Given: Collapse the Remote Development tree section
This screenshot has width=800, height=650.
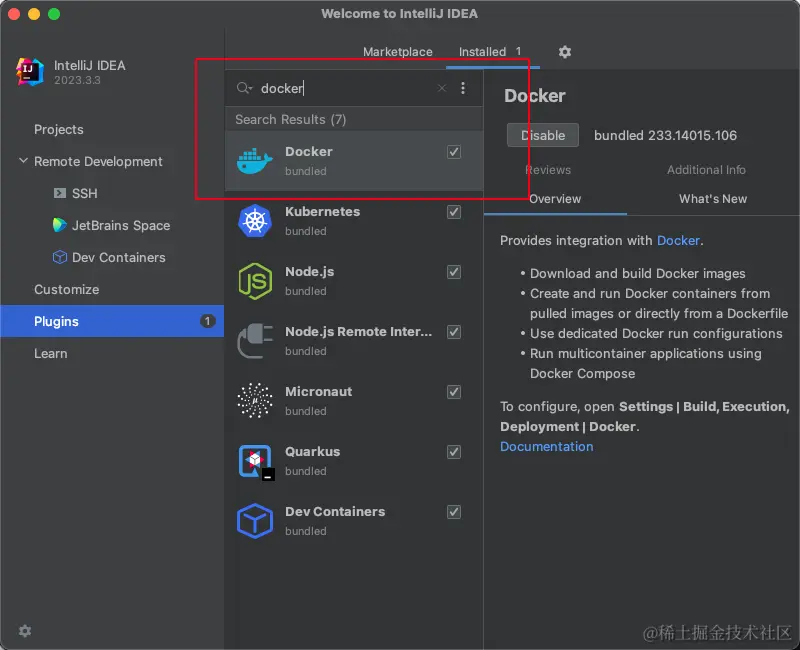Looking at the screenshot, I should (x=23, y=161).
